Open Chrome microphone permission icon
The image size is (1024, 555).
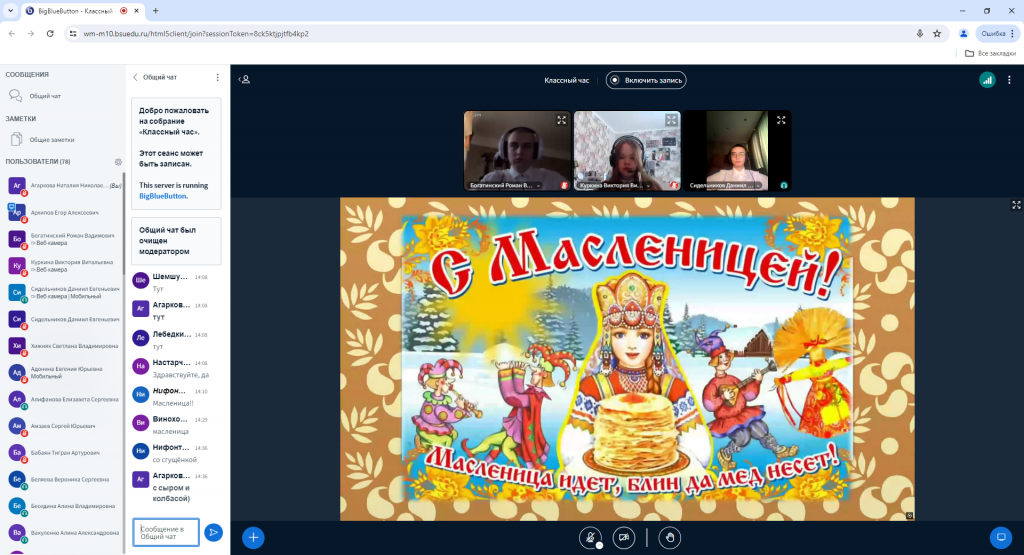click(920, 33)
